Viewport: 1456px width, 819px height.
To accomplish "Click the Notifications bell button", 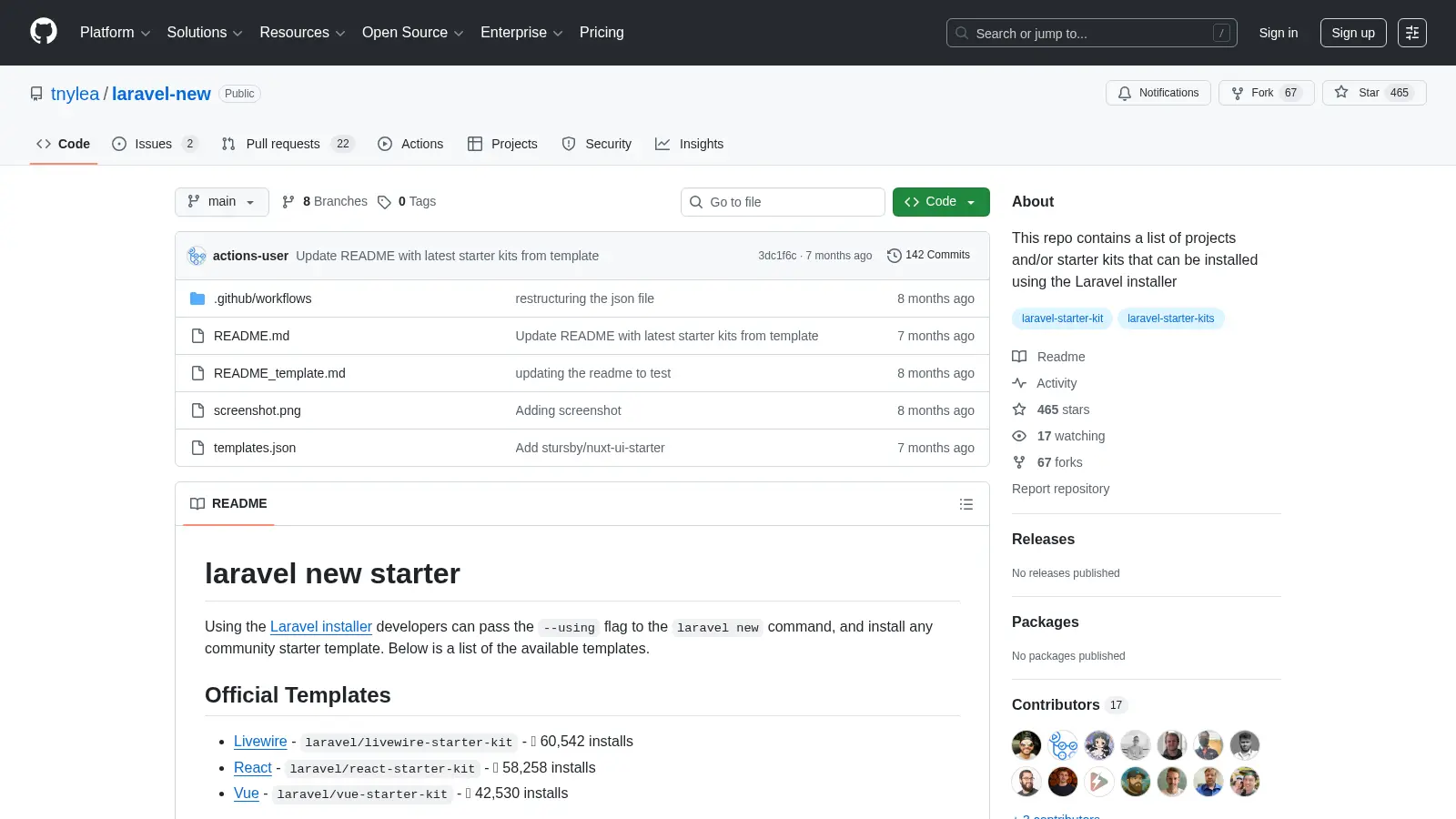I will click(1158, 93).
